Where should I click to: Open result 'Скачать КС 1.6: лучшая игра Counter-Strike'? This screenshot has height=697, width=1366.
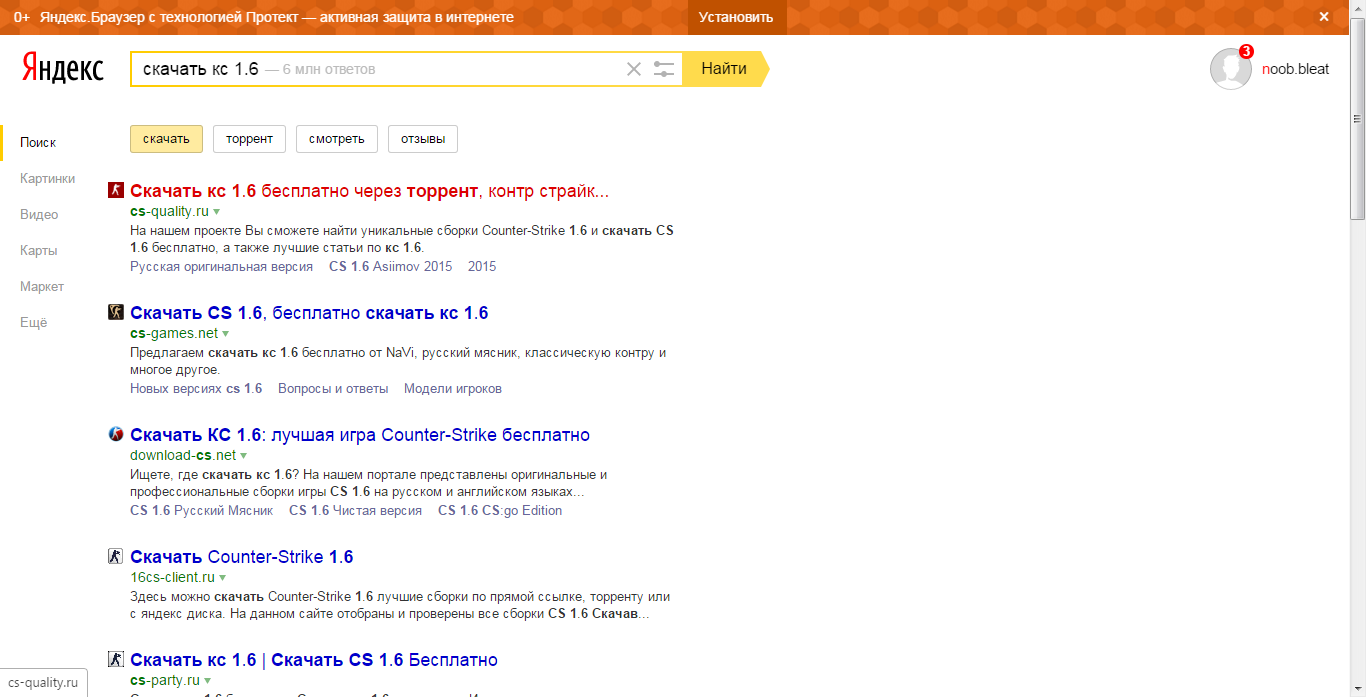point(360,435)
